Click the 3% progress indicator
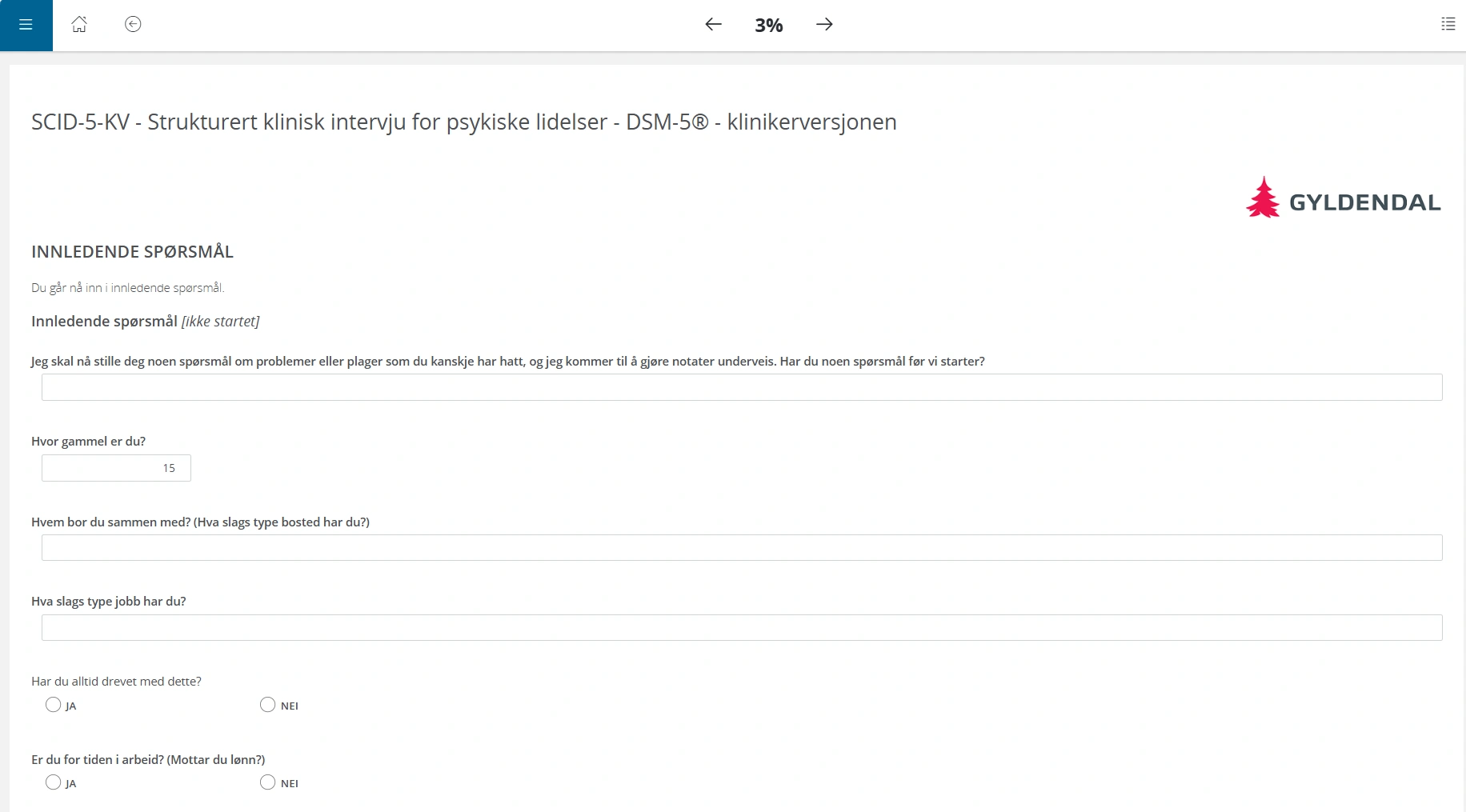The image size is (1466, 812). (x=768, y=25)
